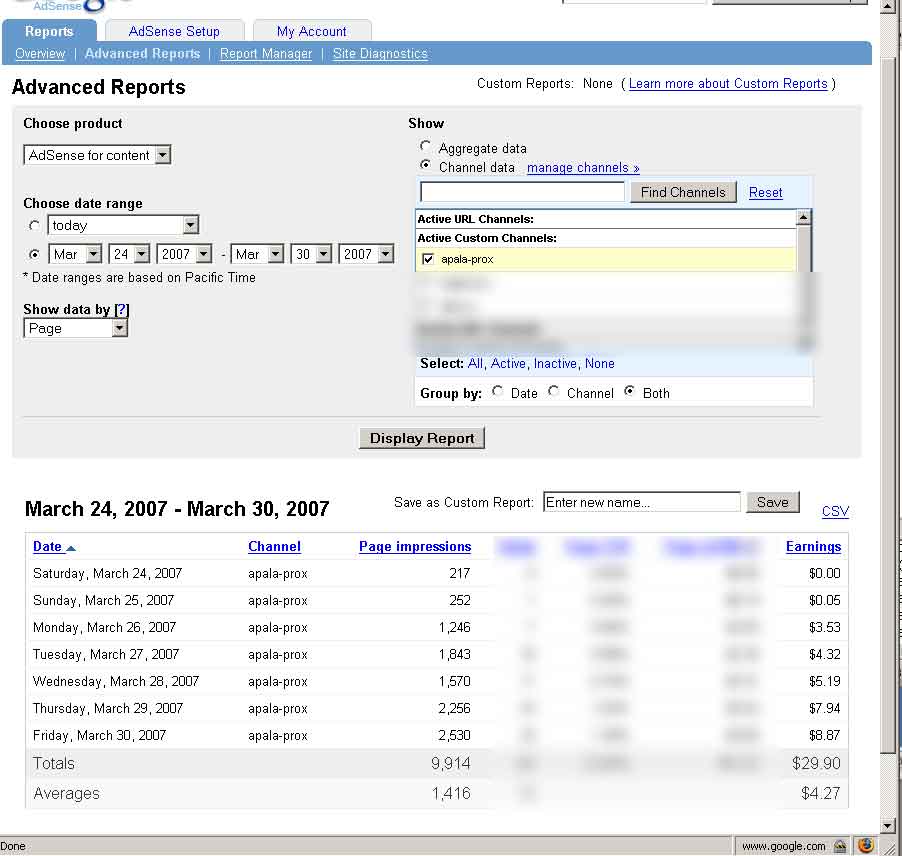The height and width of the screenshot is (856, 902).
Task: Click the 1,416 average impressions value
Action: point(451,793)
